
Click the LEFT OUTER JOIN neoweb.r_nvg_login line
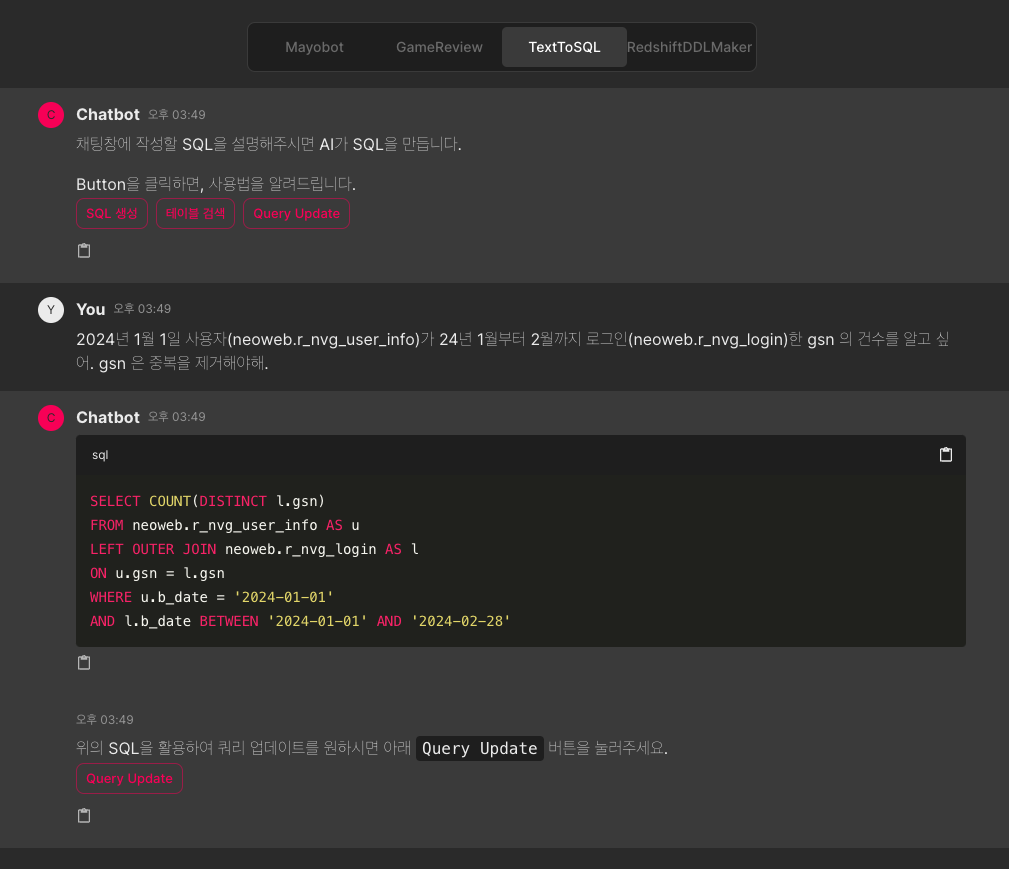click(x=254, y=549)
